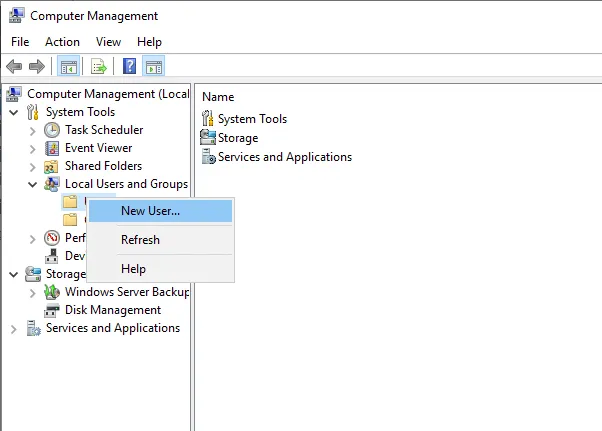Select Event Viewer in the tree
The width and height of the screenshot is (602, 431).
(98, 148)
